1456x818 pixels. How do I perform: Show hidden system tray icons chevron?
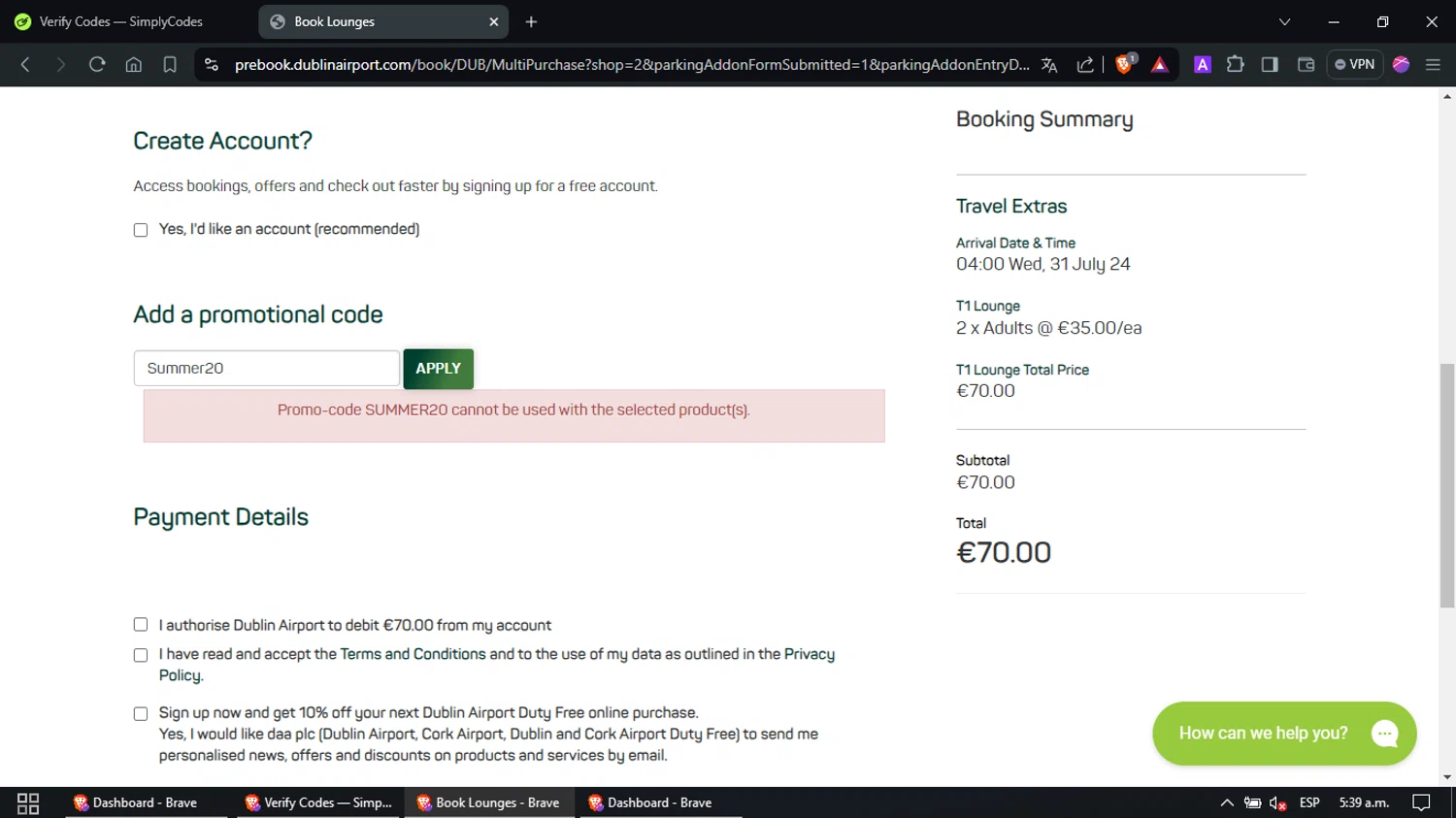[1227, 802]
